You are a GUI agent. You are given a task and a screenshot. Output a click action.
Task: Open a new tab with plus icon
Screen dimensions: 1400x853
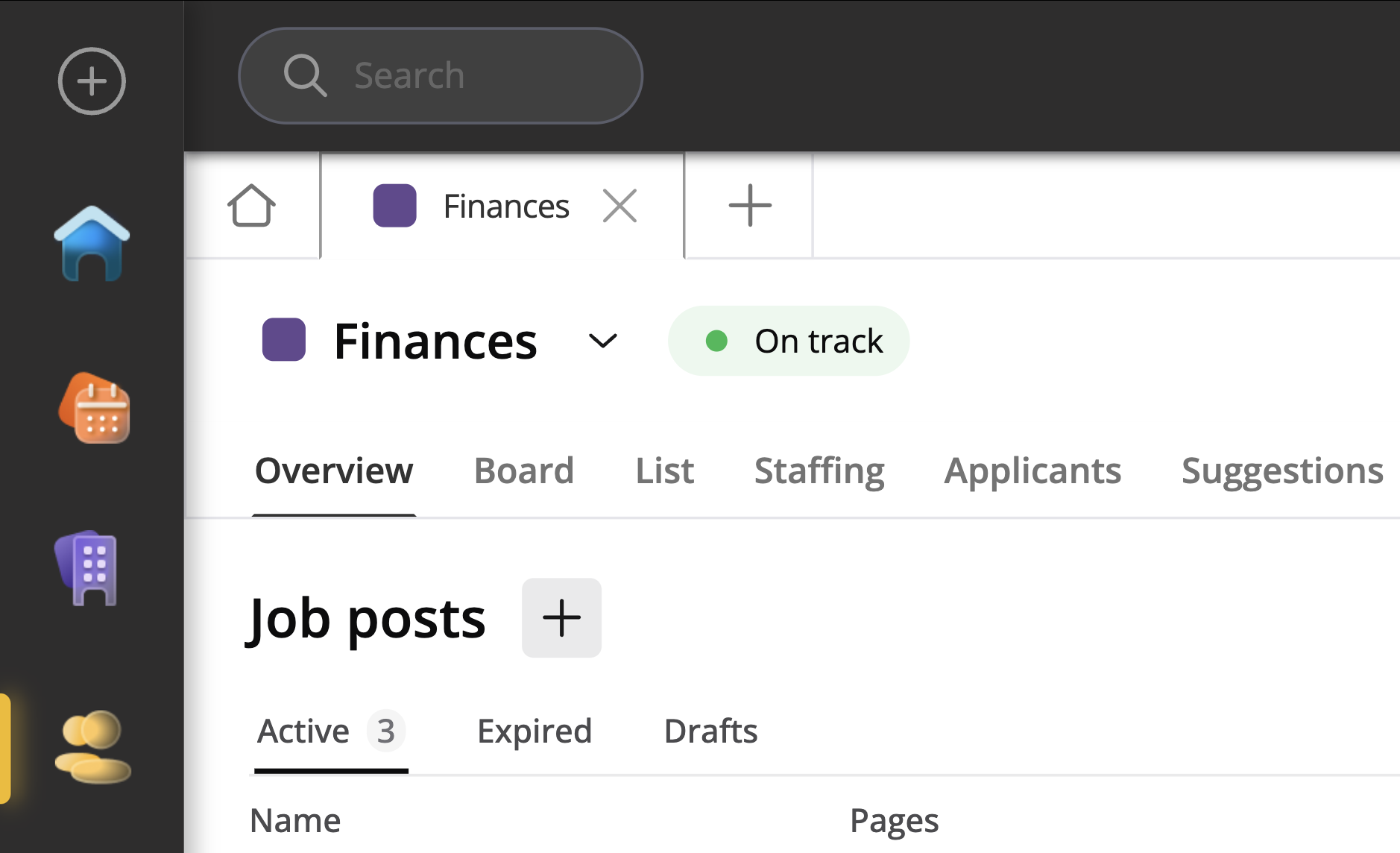click(749, 206)
